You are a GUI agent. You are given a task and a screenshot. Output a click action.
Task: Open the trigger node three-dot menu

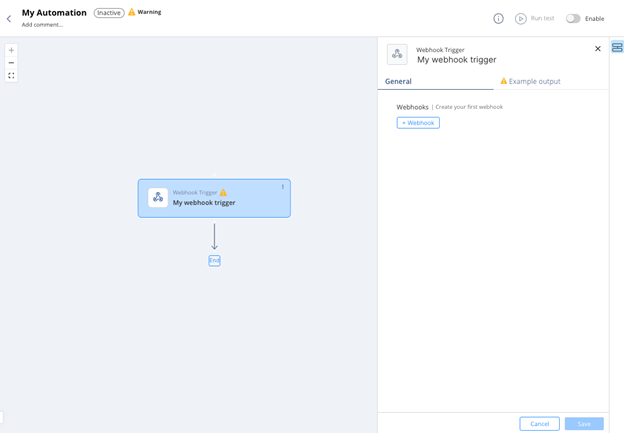(x=283, y=187)
